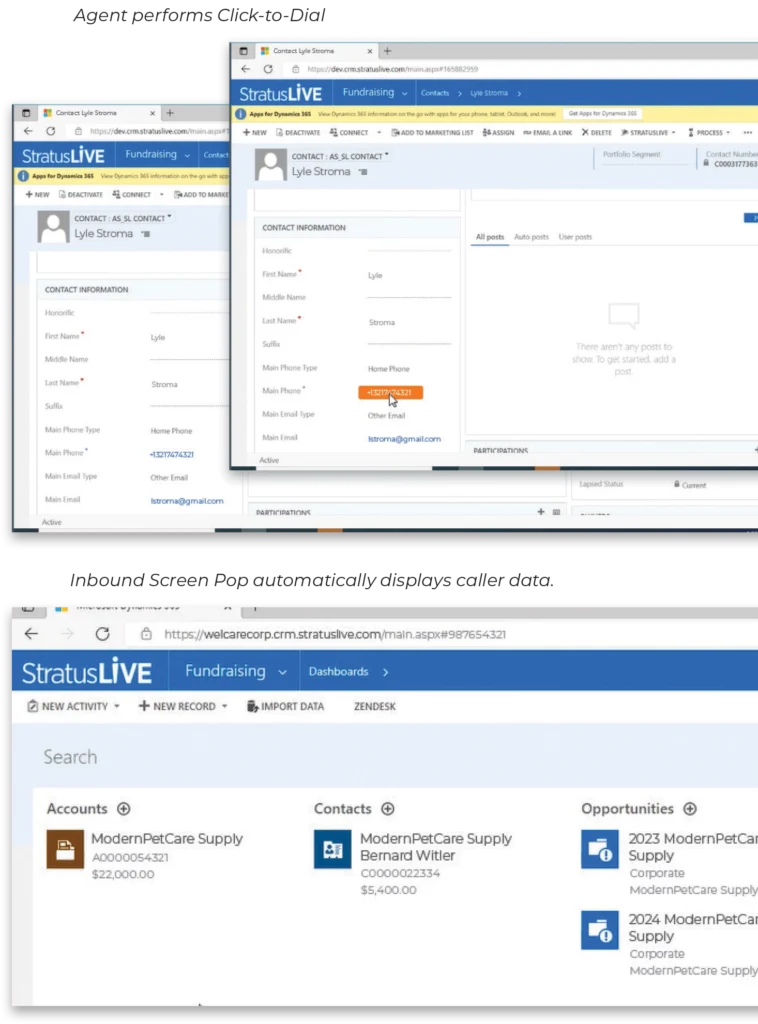The width and height of the screenshot is (758, 1024).
Task: Open record menu icon beside Lyle Stroma in front window
Action: 364,172
